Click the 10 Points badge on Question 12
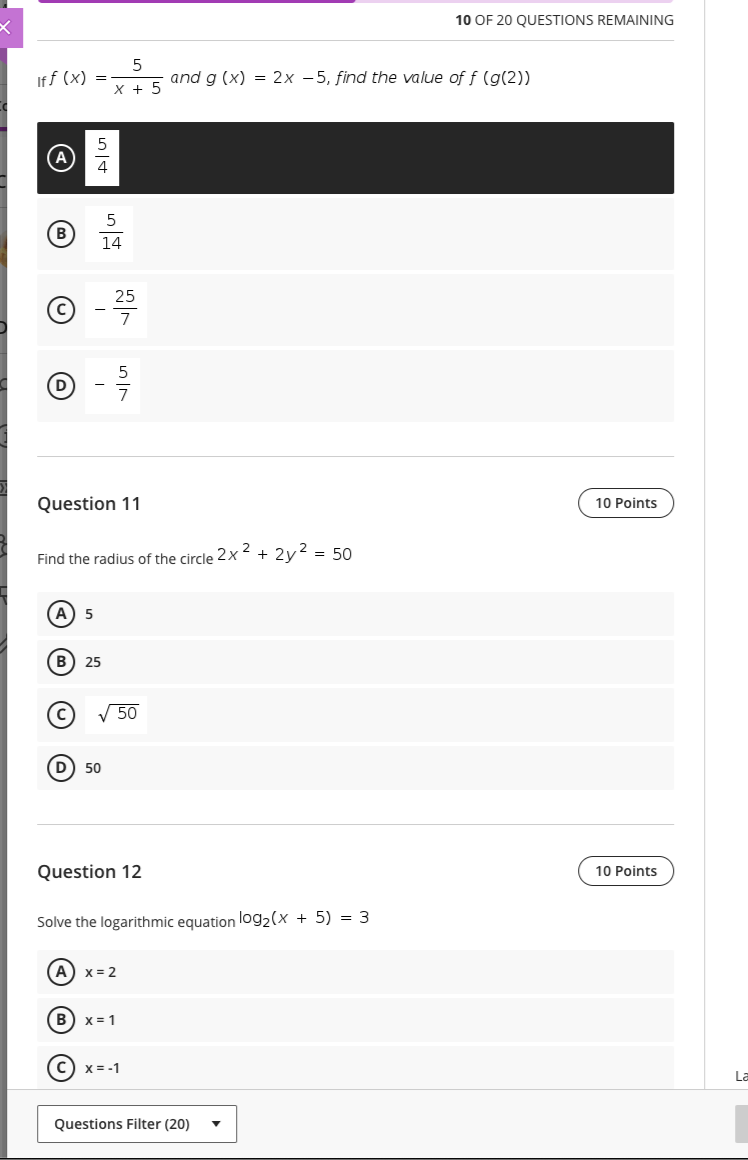Viewport: 748px width, 1160px height. tap(626, 871)
